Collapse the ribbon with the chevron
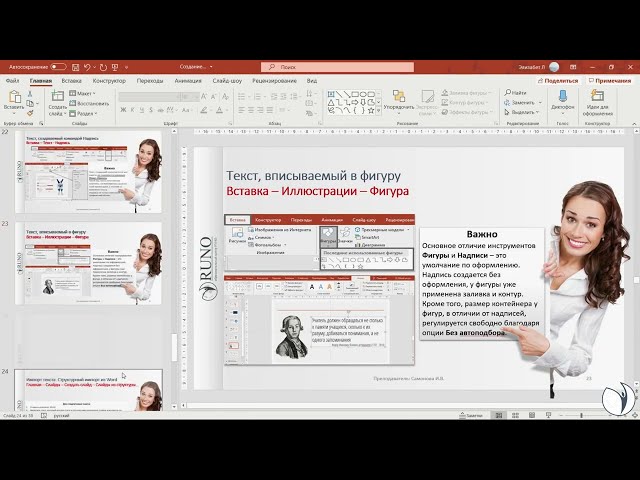 pos(634,123)
